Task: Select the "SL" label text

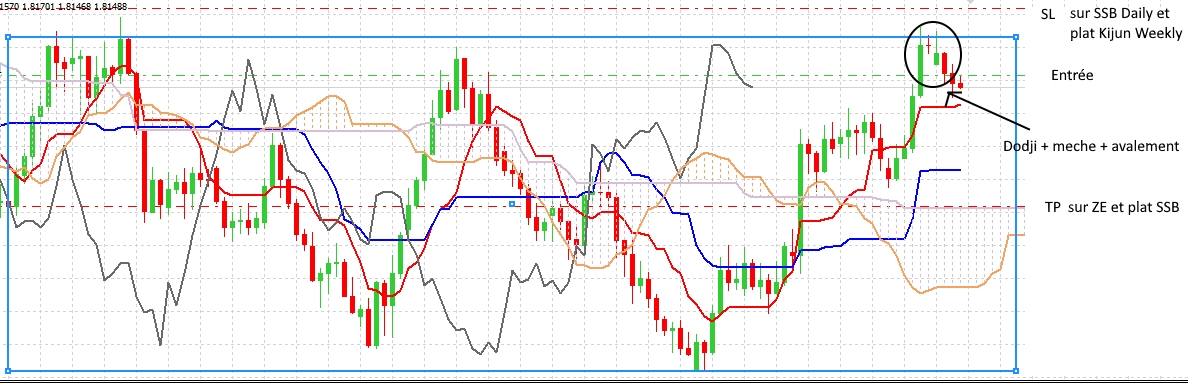Action: pyautogui.click(x=1049, y=14)
